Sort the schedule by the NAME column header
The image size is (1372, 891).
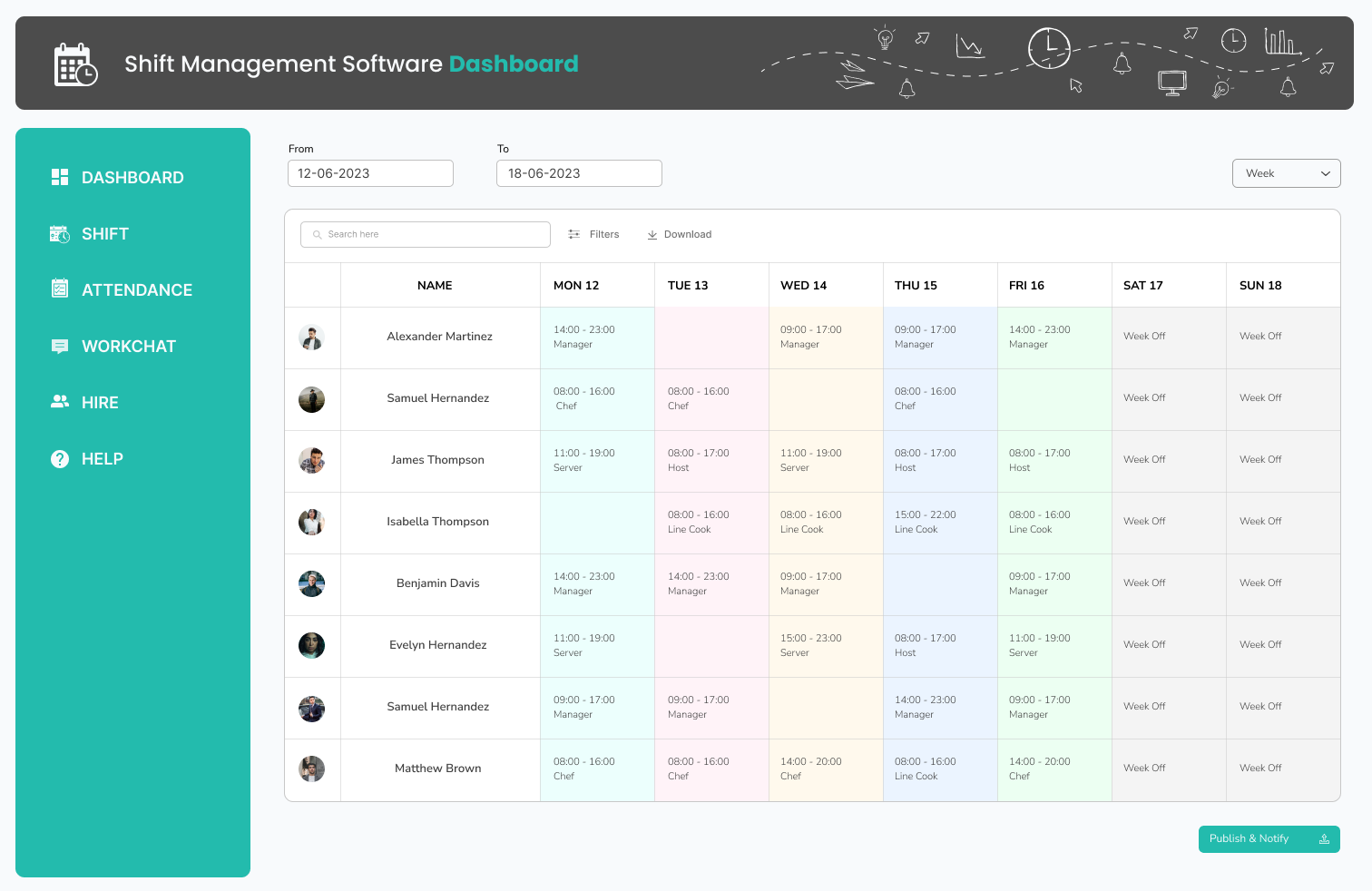[x=435, y=285]
